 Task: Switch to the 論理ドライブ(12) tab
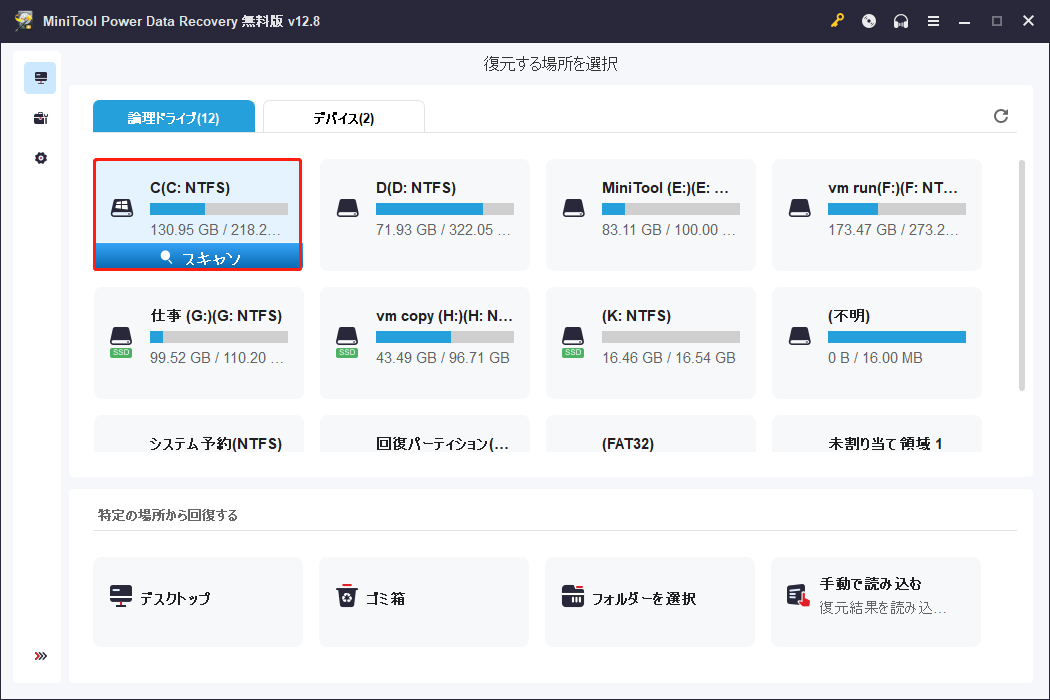pos(174,116)
